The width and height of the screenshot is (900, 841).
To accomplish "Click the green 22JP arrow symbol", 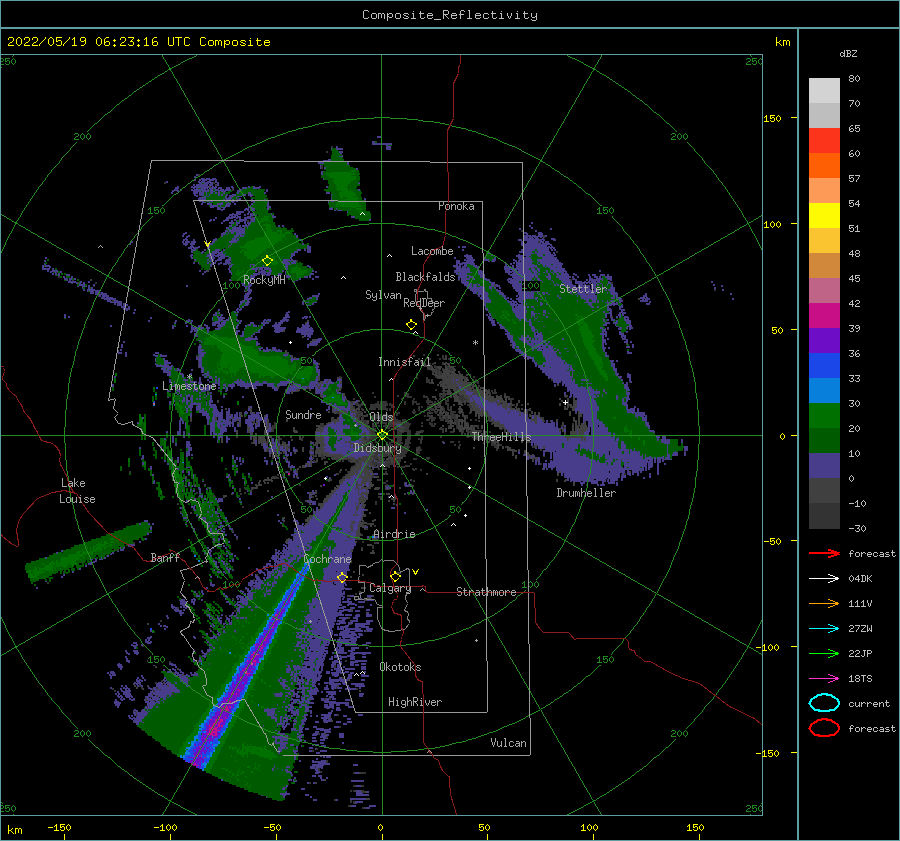I will tap(824, 653).
